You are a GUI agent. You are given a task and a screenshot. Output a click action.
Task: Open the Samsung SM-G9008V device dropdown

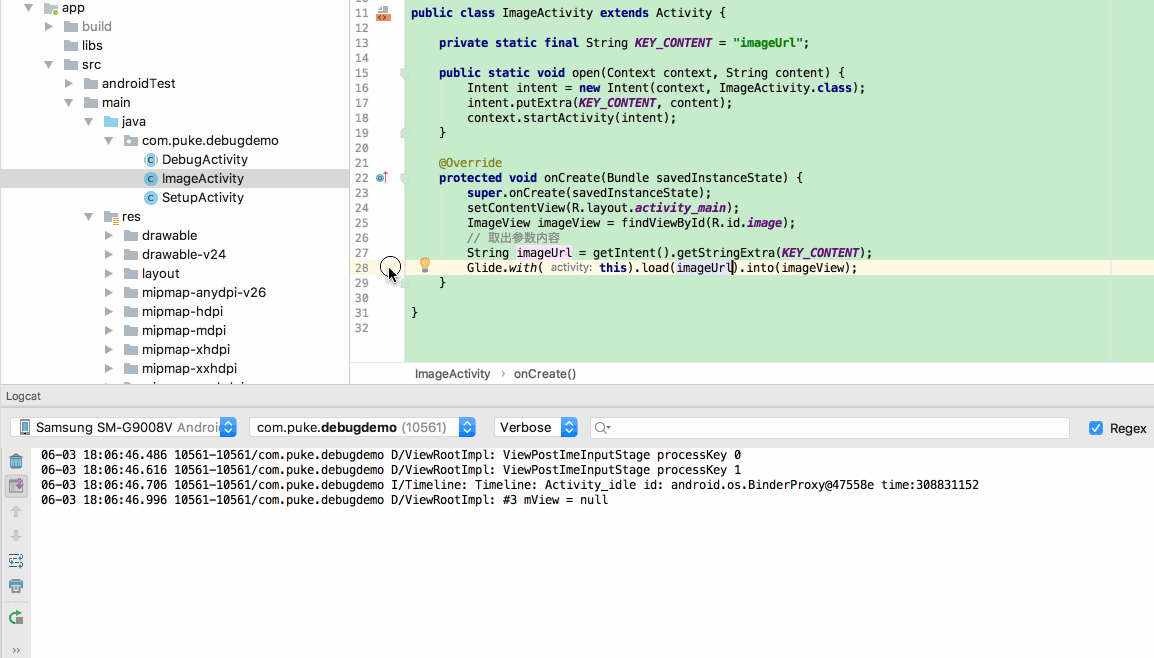227,427
